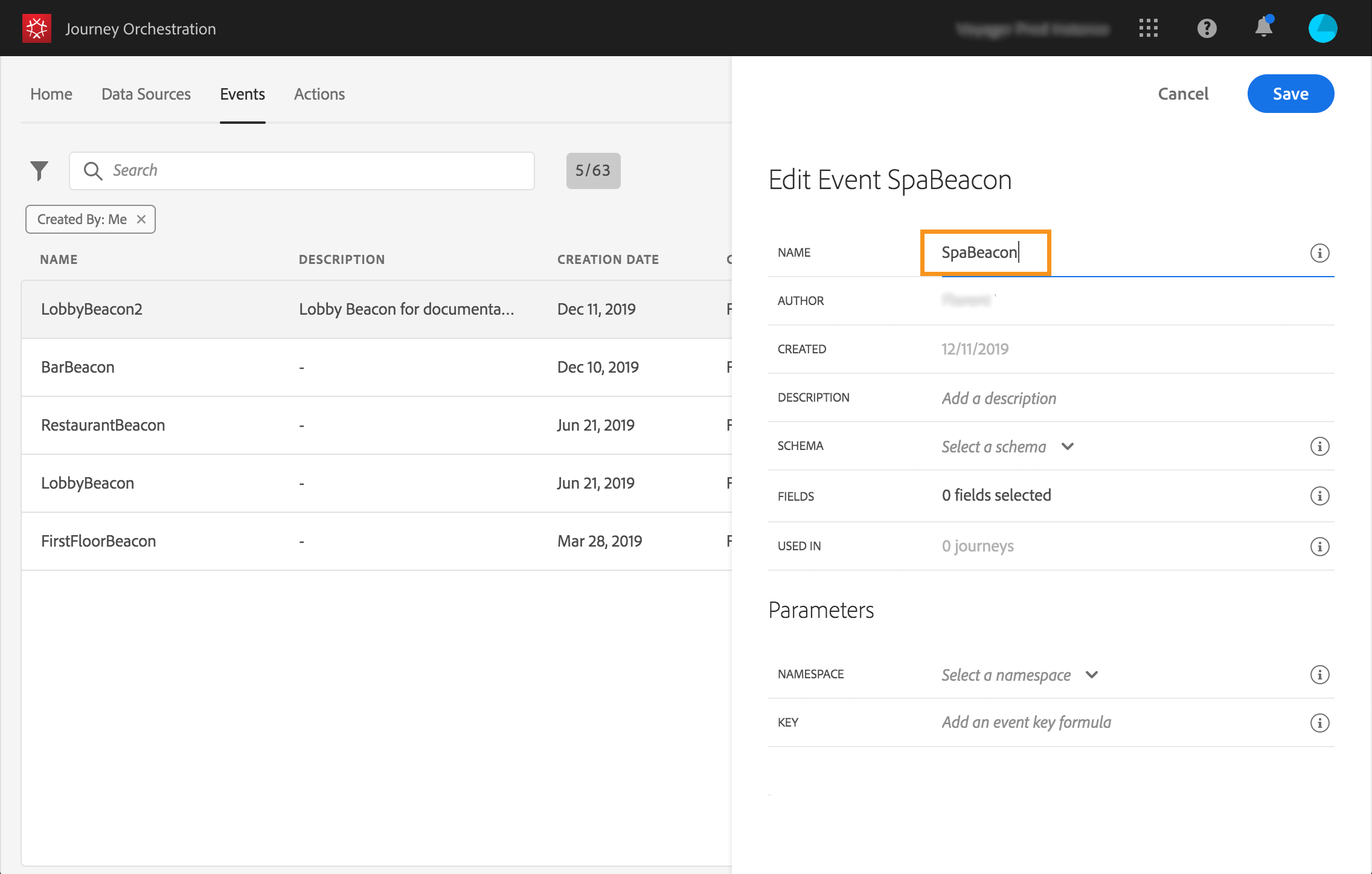Remove the Created By: Me filter
This screenshot has width=1372, height=874.
[141, 219]
